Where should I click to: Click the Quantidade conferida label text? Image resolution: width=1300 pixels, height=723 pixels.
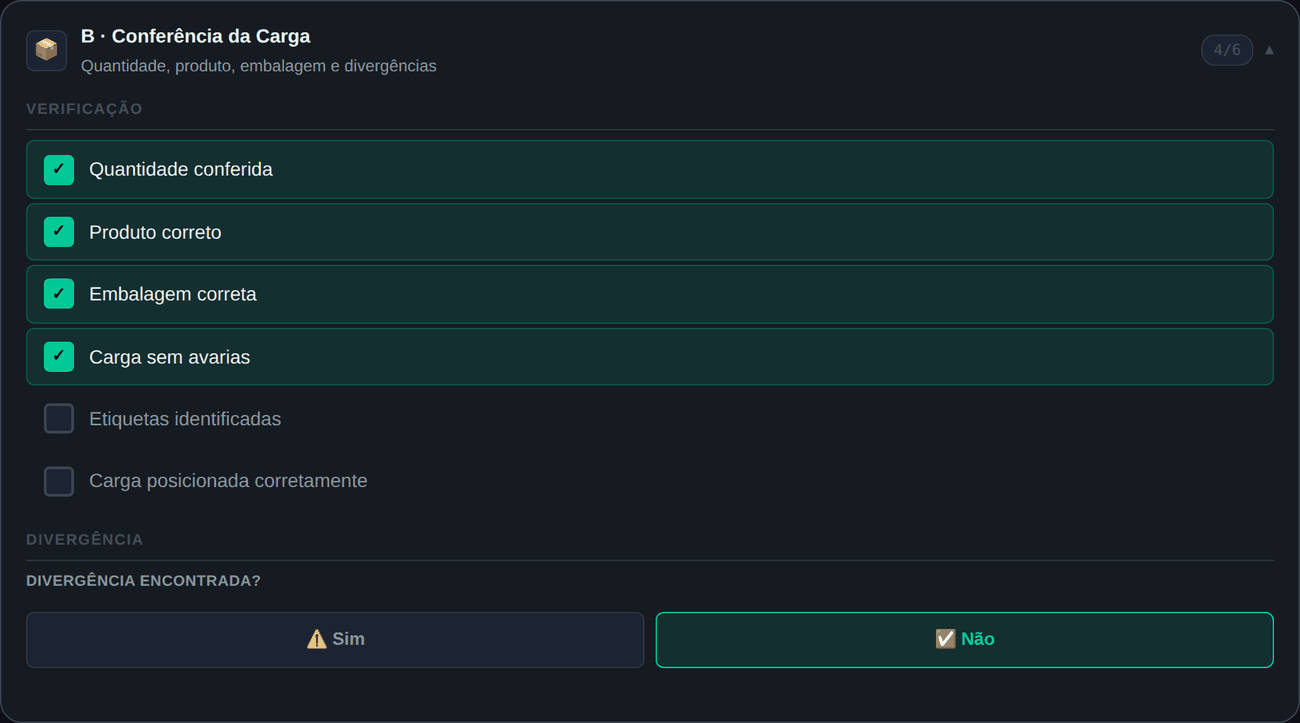pyautogui.click(x=181, y=170)
